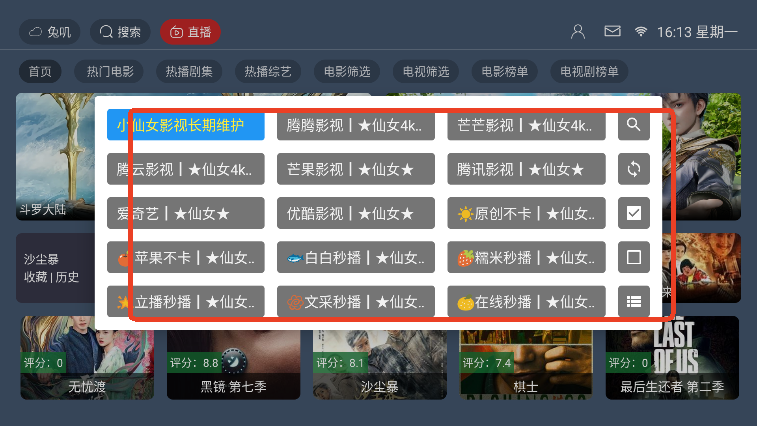Image resolution: width=757 pixels, height=426 pixels.
Task: Select source 腾腾影视
Action: click(x=356, y=125)
